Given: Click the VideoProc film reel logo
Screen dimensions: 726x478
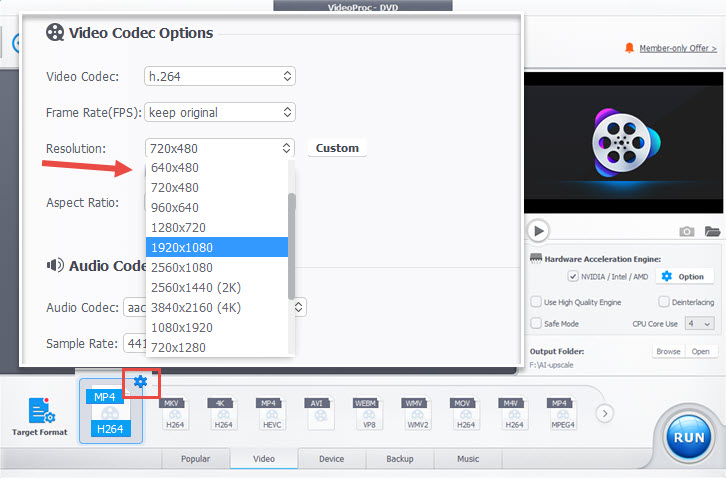Looking at the screenshot, I should 626,143.
